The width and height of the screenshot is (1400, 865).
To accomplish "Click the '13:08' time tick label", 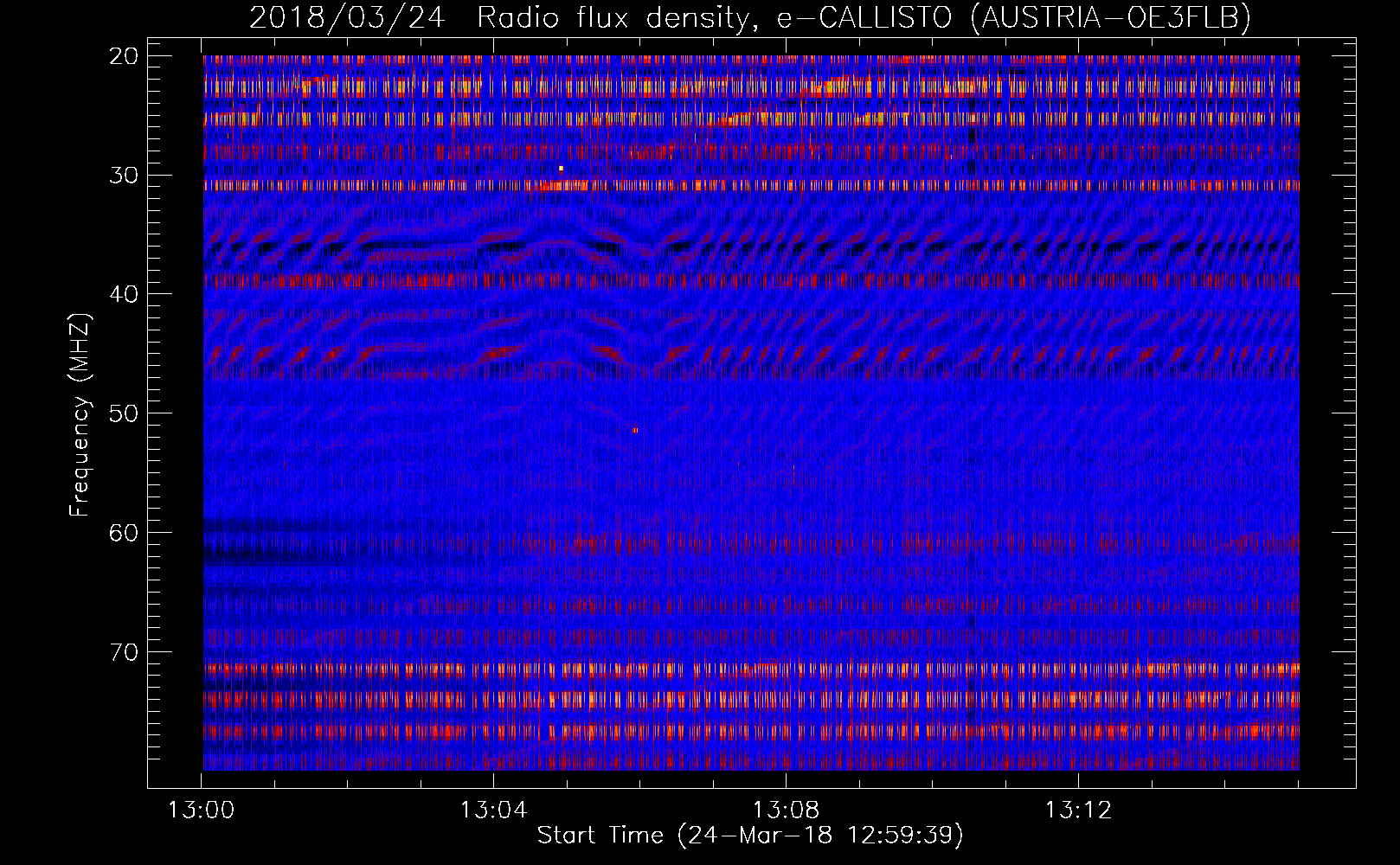I will tap(786, 811).
